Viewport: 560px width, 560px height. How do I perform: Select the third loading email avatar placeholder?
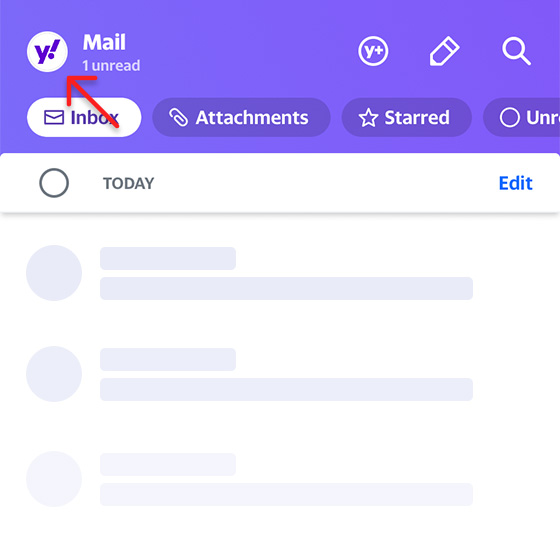(x=54, y=479)
